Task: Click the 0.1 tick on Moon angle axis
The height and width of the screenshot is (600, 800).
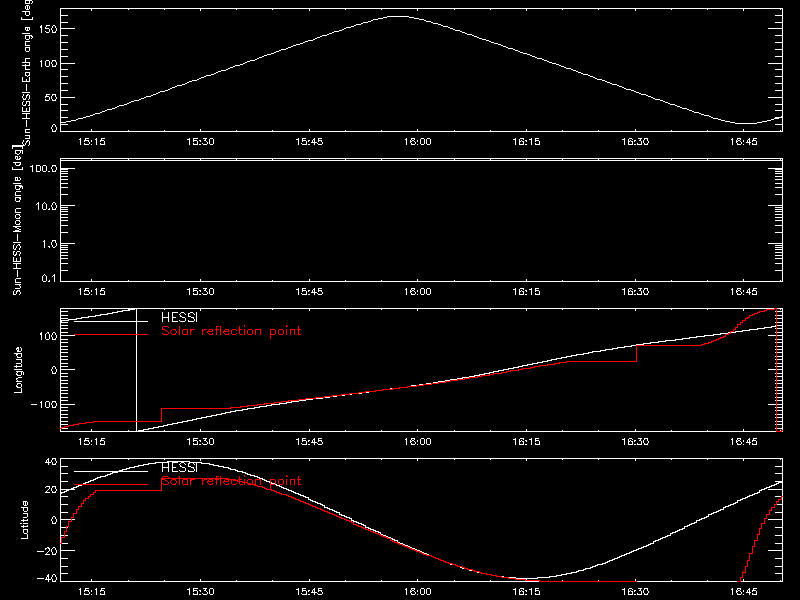Action: [x=49, y=278]
